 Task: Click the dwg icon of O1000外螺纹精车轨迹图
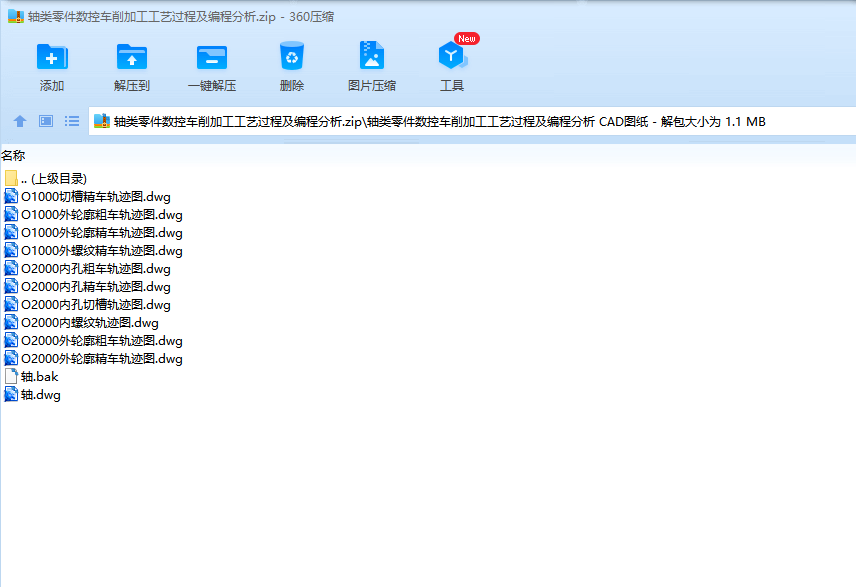[11, 251]
